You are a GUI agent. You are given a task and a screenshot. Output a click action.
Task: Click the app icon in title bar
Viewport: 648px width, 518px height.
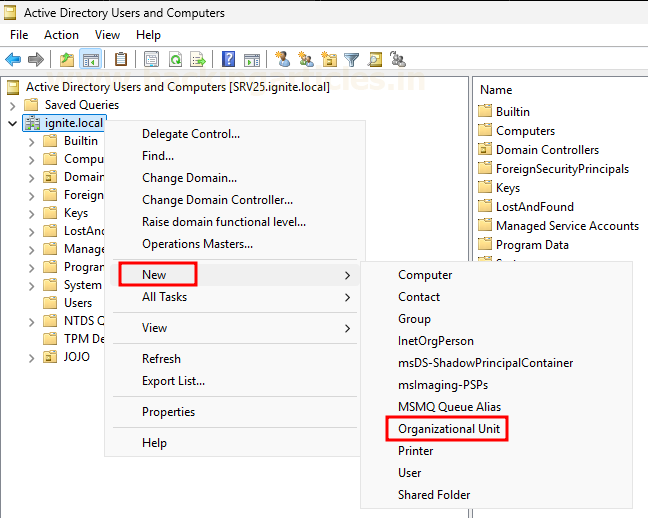pyautogui.click(x=10, y=13)
